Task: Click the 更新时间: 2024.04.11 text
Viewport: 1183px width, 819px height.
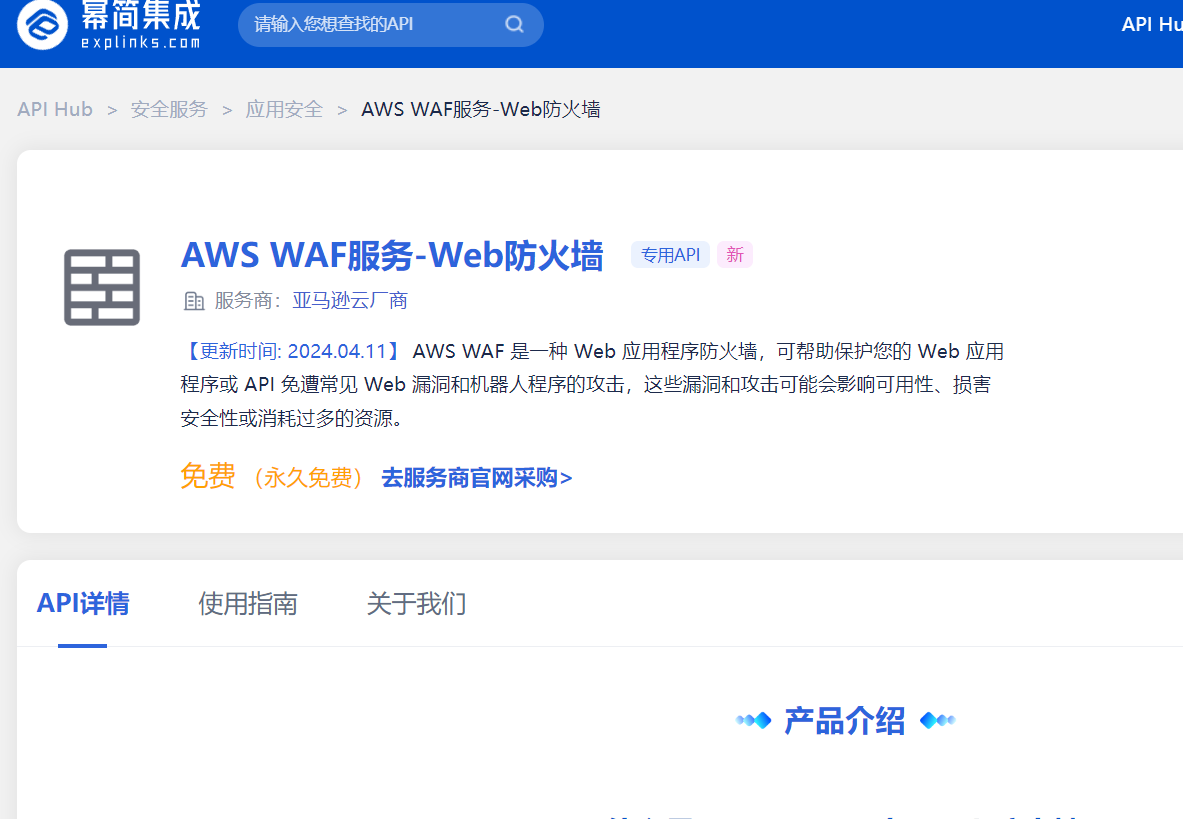Action: pyautogui.click(x=293, y=351)
